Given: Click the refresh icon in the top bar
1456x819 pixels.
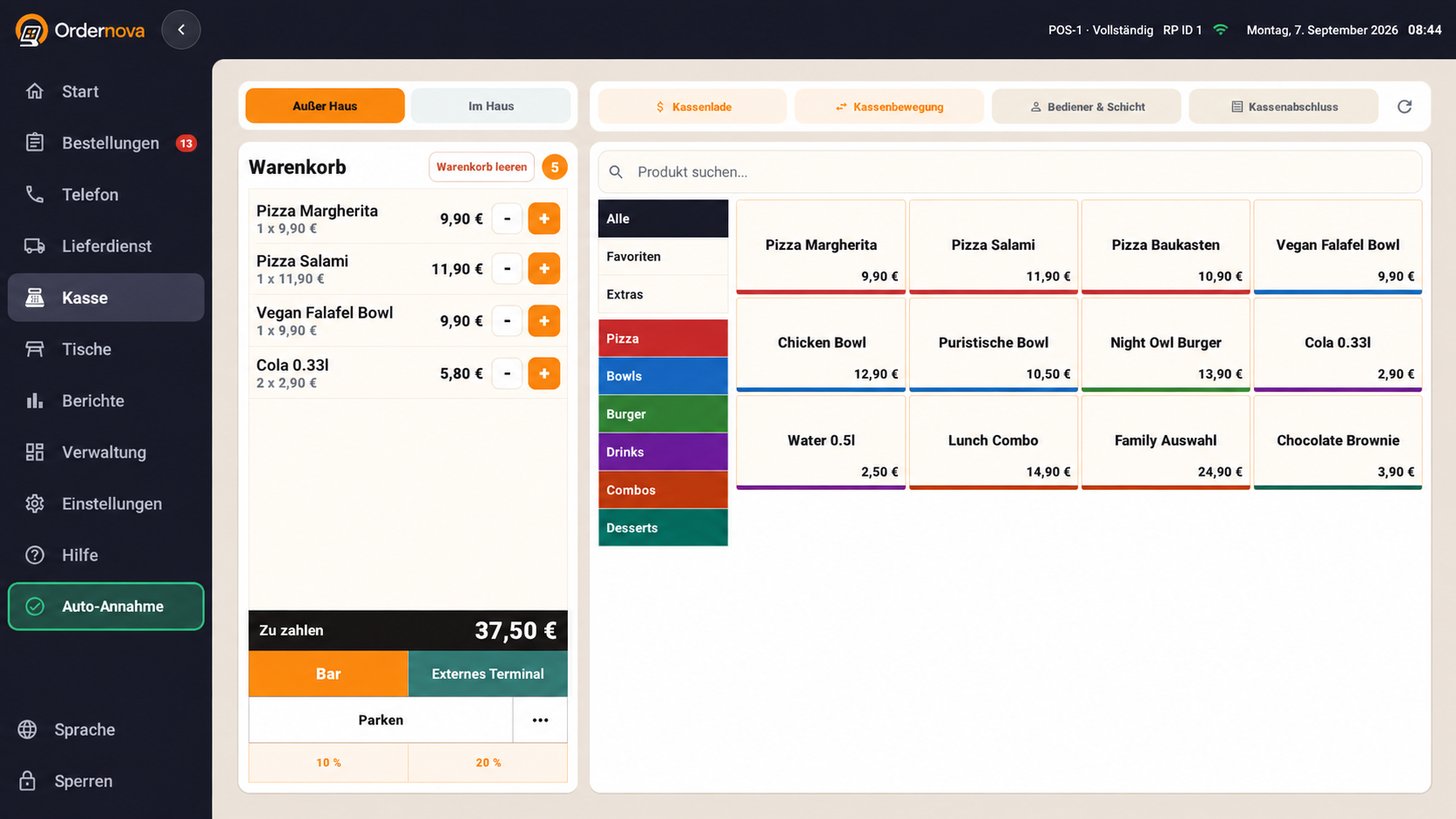Looking at the screenshot, I should point(1404,106).
